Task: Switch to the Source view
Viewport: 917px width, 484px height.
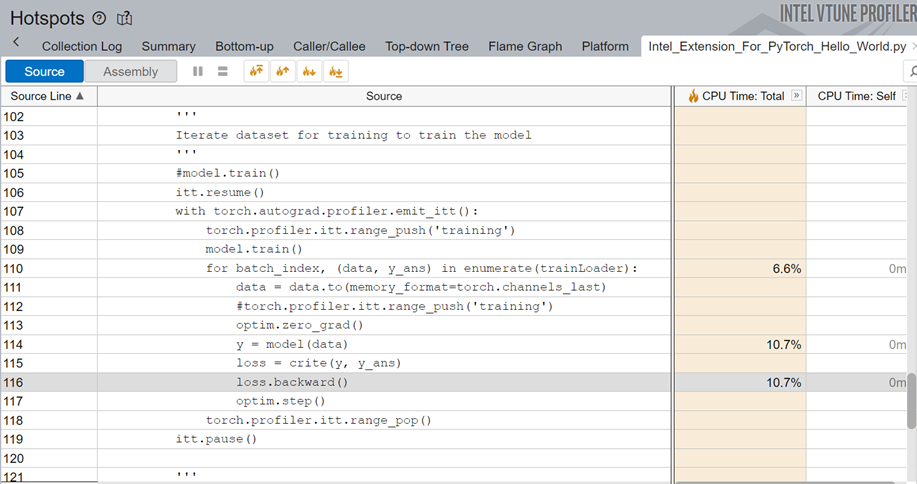Action: 44,71
